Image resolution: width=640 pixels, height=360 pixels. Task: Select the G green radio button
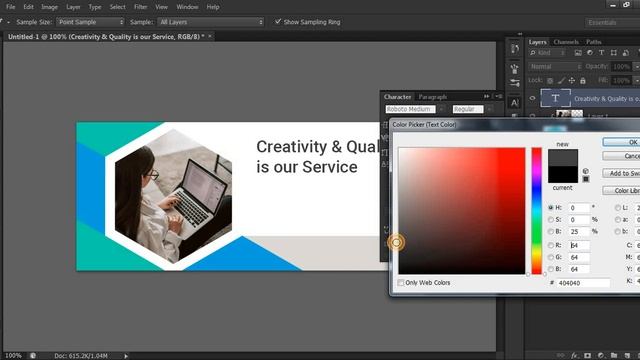tap(551, 257)
